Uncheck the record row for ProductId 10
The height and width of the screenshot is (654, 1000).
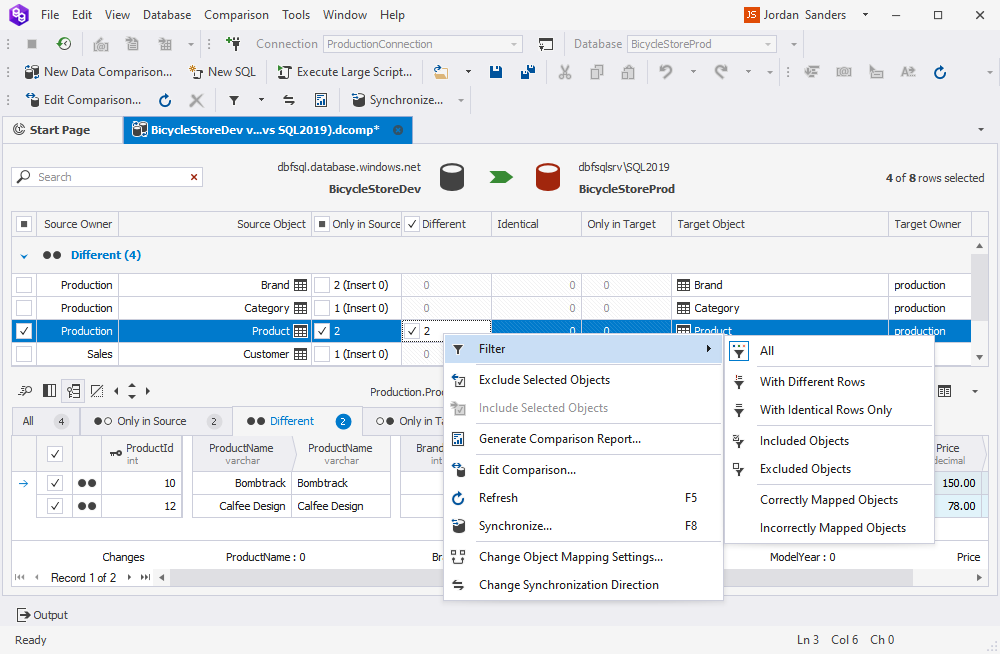pos(55,483)
